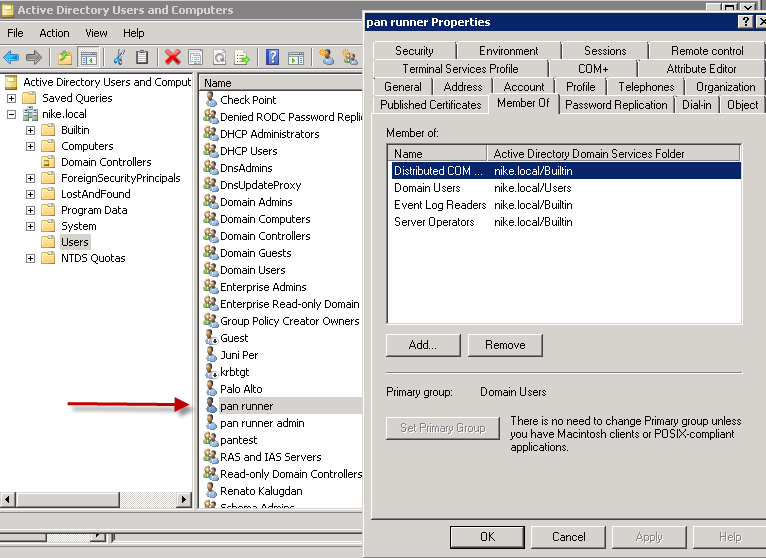
Task: Click the dialog title bar question mark
Action: pyautogui.click(x=745, y=22)
